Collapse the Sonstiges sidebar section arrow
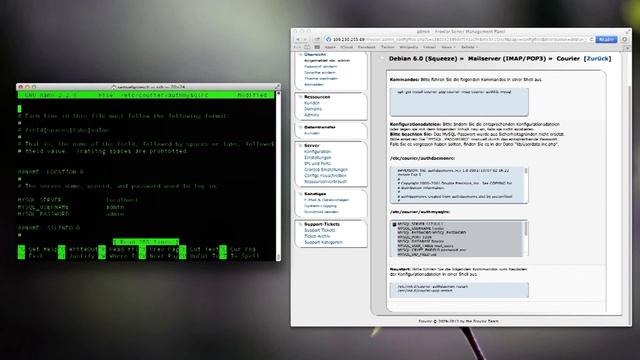The image size is (640, 360). [300, 194]
